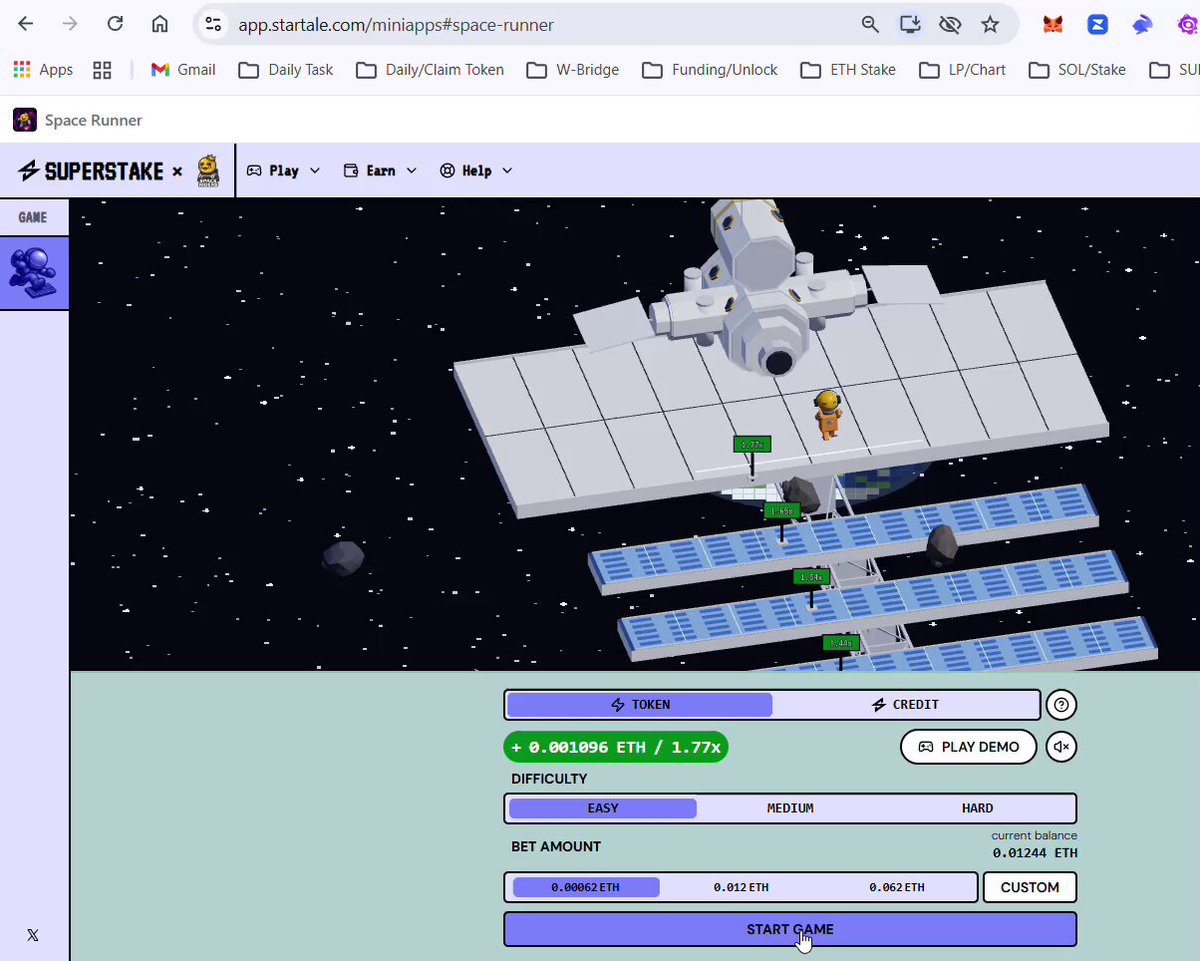This screenshot has height=961, width=1200.
Task: Open the W-Bridge bookmark folder
Action: (573, 70)
